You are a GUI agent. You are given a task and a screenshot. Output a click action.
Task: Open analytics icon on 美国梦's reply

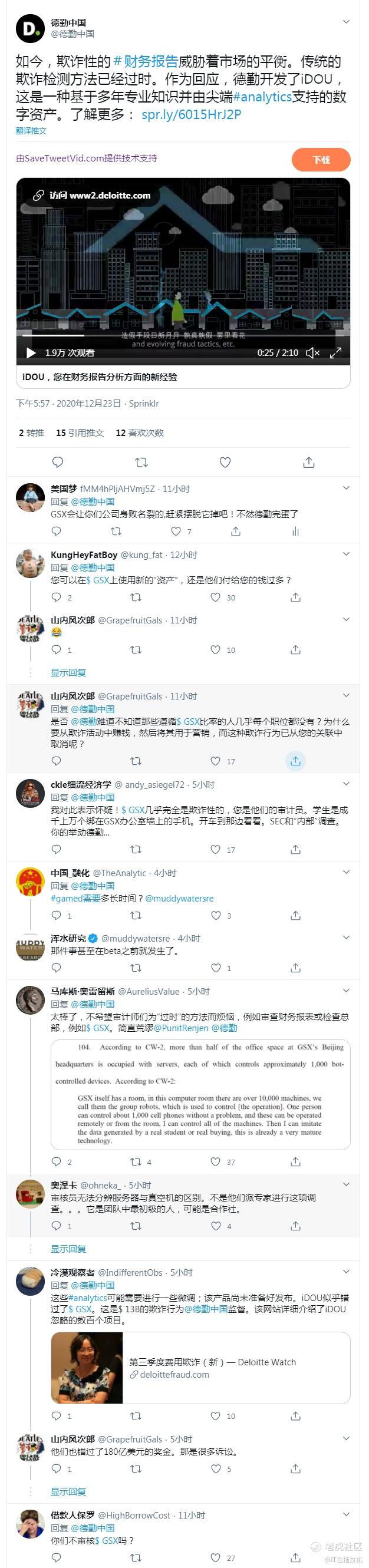click(295, 532)
